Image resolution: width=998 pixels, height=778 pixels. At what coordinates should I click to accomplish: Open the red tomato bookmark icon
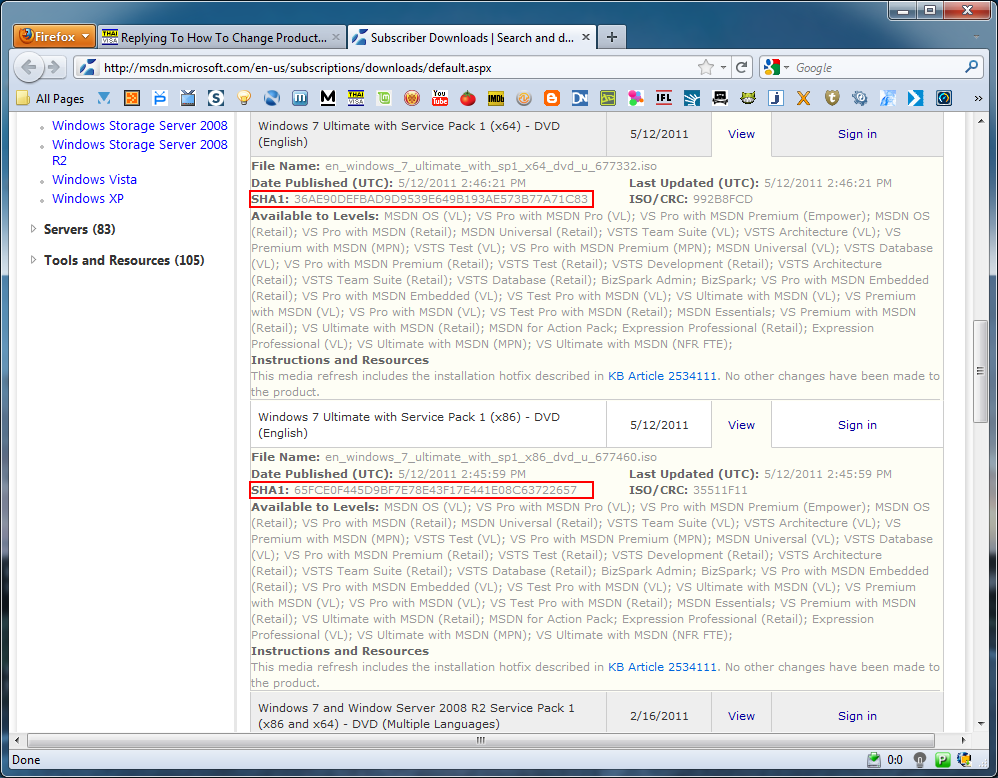click(x=468, y=98)
